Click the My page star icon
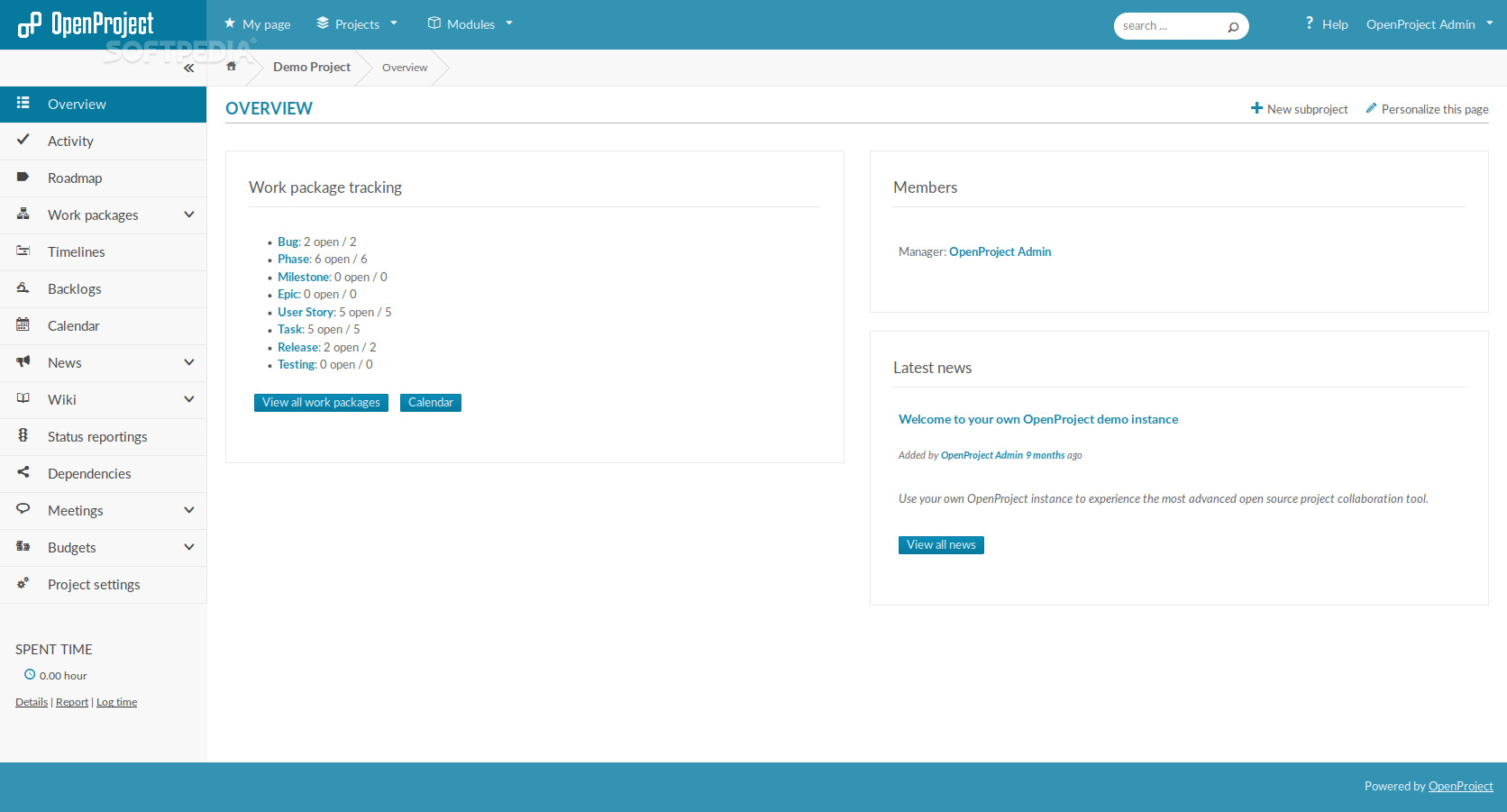 [x=230, y=23]
